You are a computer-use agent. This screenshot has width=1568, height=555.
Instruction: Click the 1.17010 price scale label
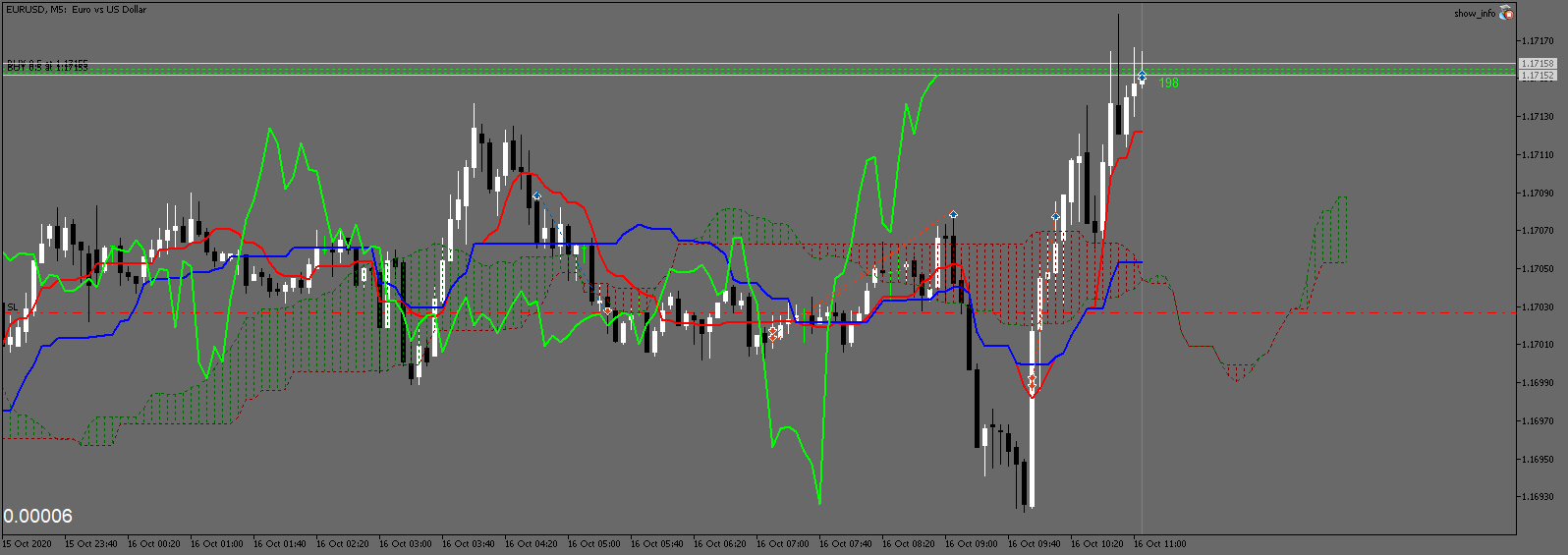[1540, 345]
